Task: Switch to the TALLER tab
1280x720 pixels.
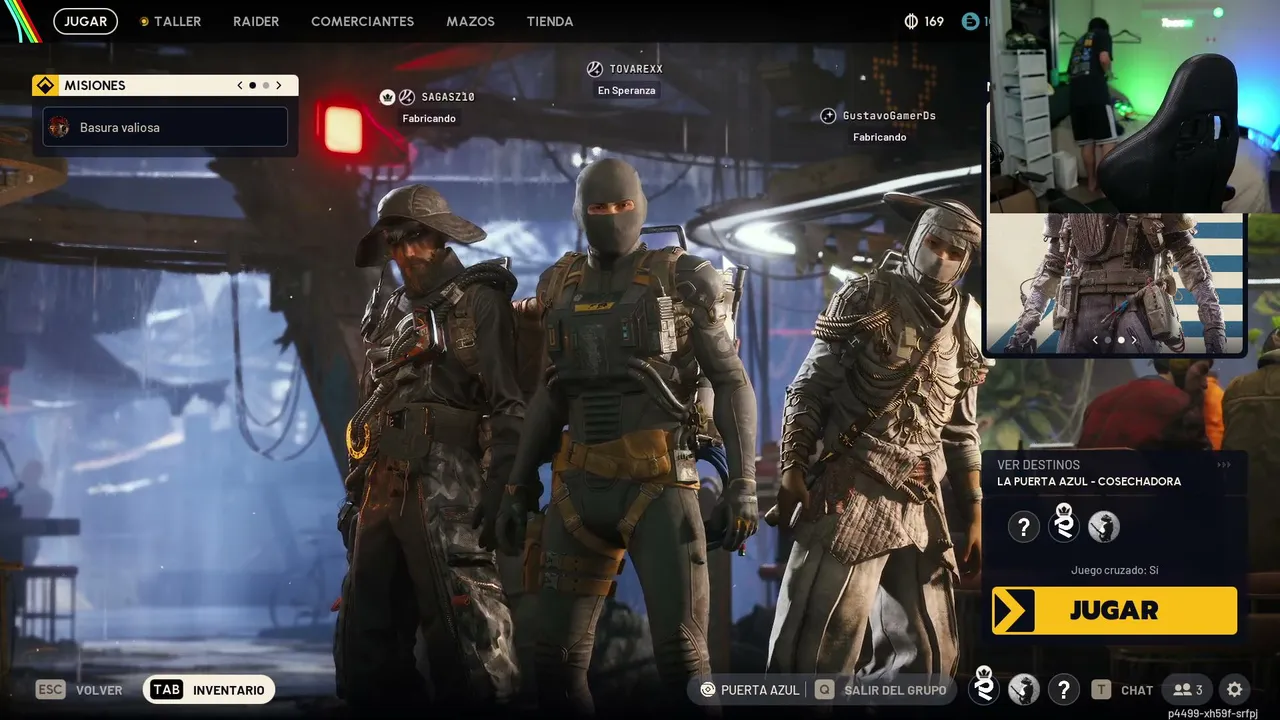Action: (x=171, y=21)
